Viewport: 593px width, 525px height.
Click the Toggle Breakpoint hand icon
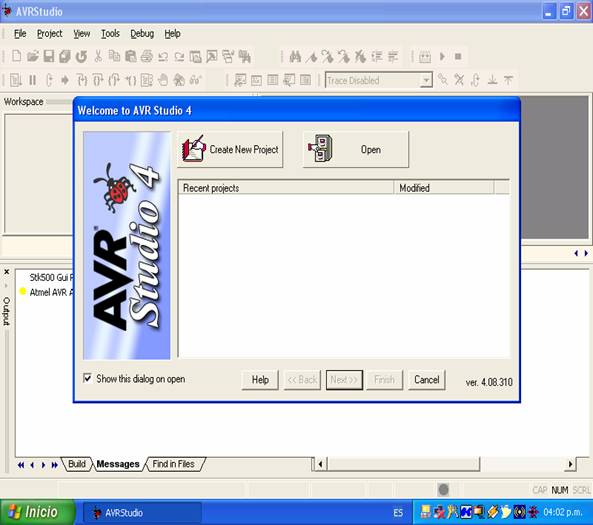[163, 80]
